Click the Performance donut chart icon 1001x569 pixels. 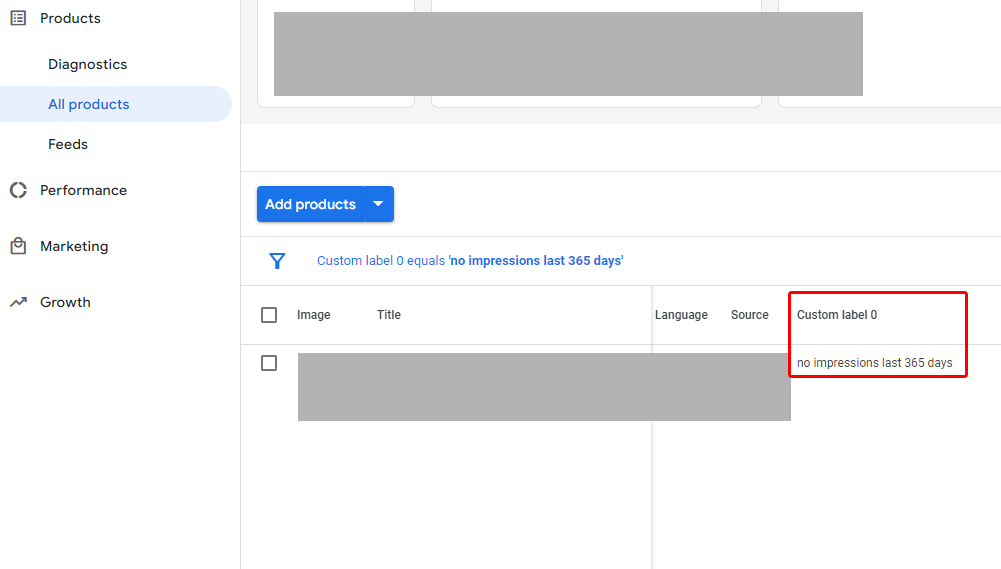(x=18, y=190)
